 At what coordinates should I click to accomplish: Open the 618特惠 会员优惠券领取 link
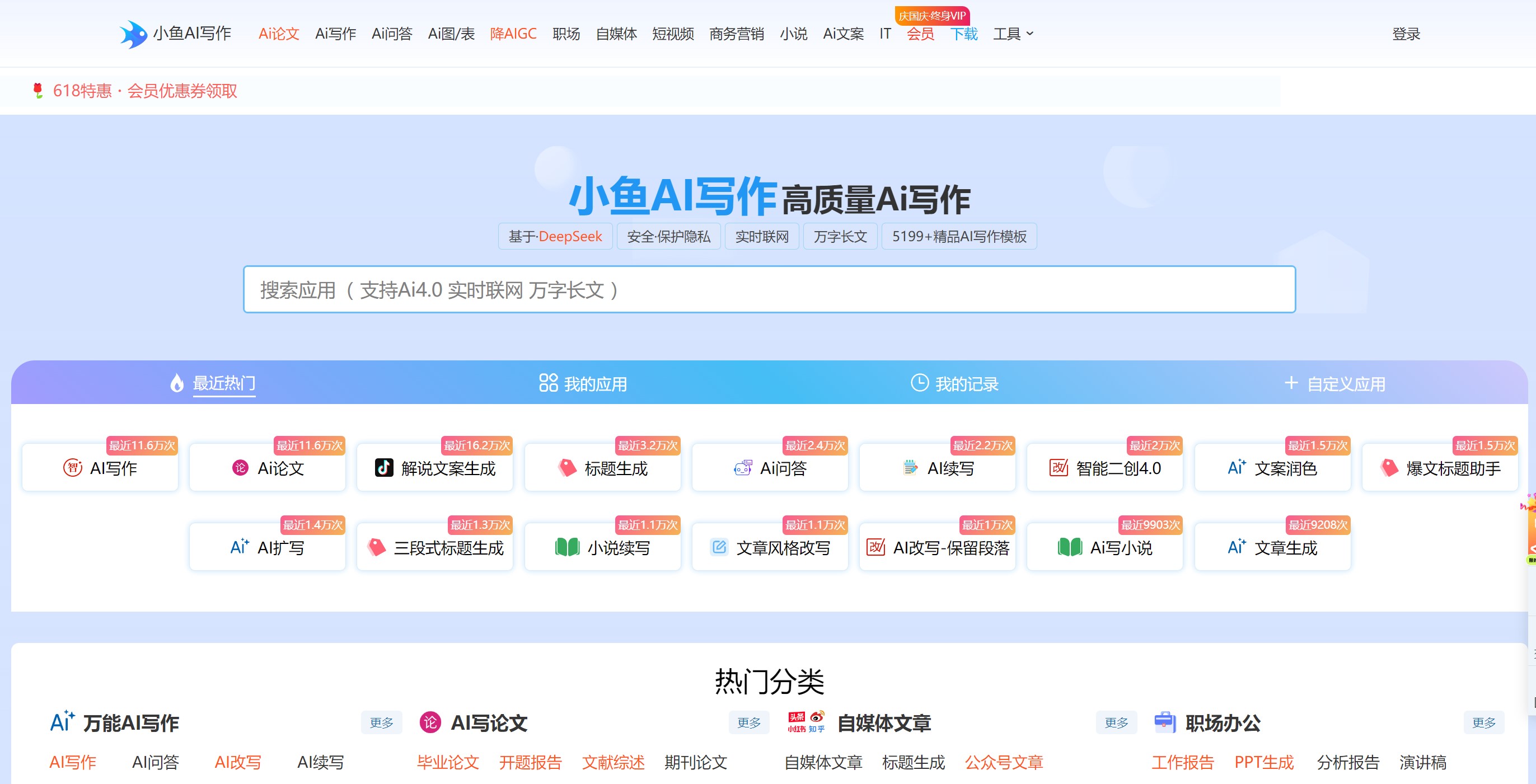(x=145, y=91)
